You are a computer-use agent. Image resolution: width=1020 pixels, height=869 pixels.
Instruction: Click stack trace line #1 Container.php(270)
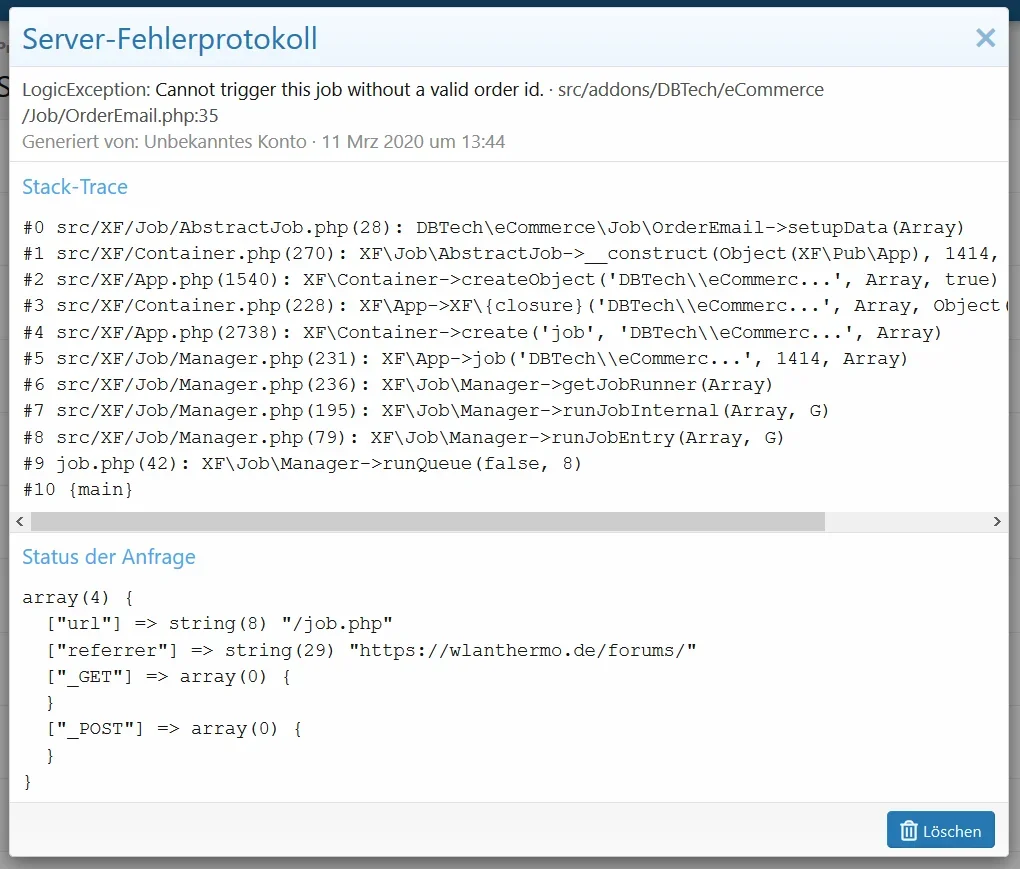click(x=510, y=254)
